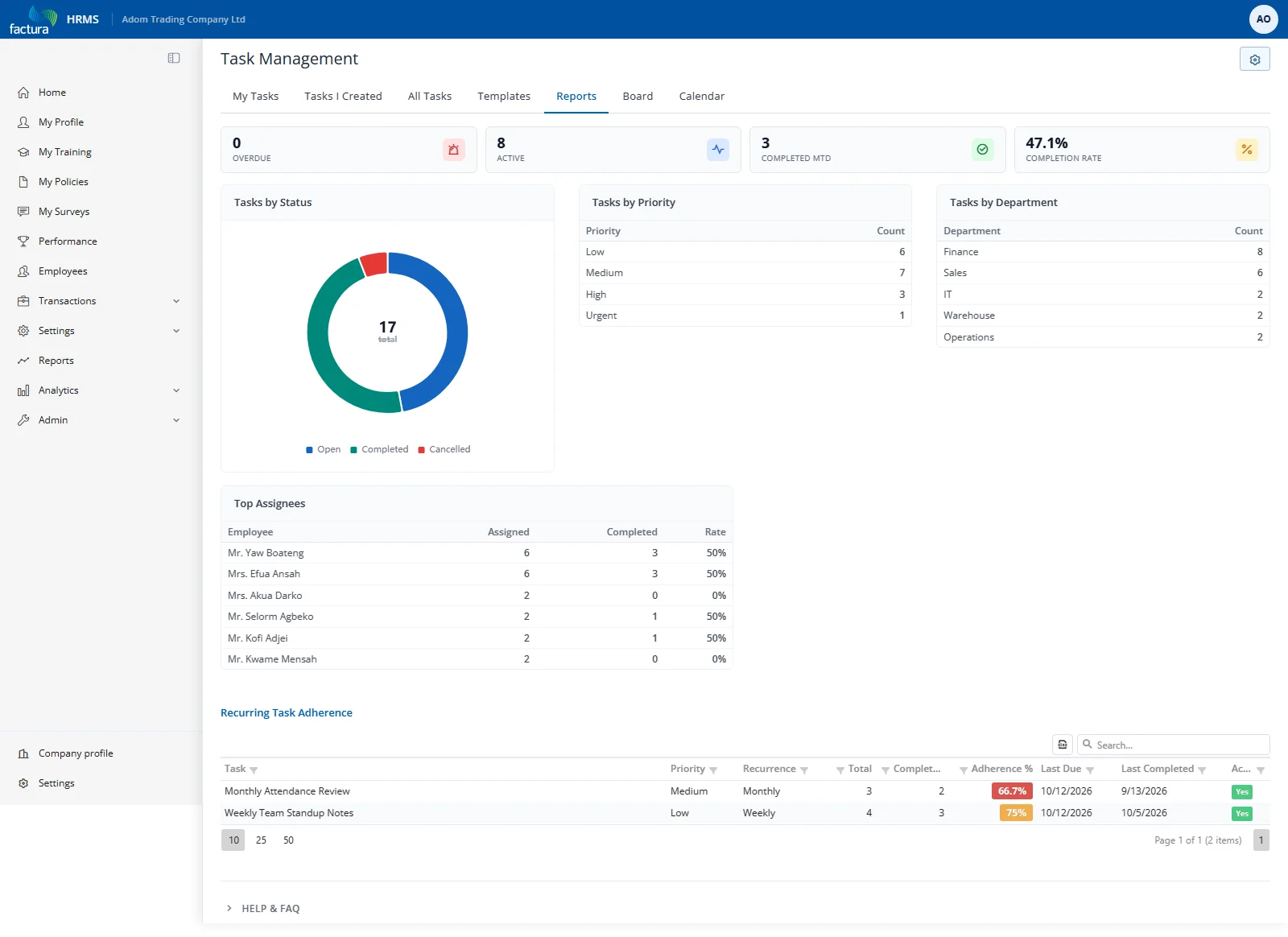Switch to Board tab

638,96
